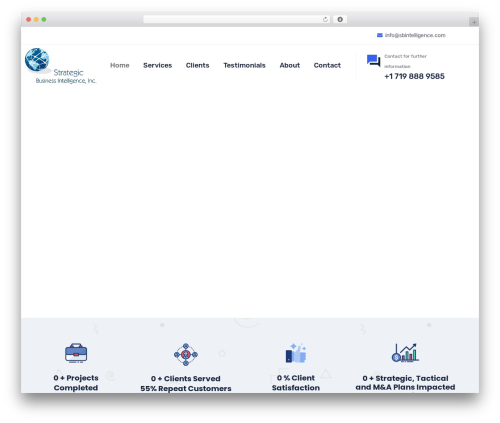
Task: Select the '55% Repeat Customers' text
Action: 186,388
